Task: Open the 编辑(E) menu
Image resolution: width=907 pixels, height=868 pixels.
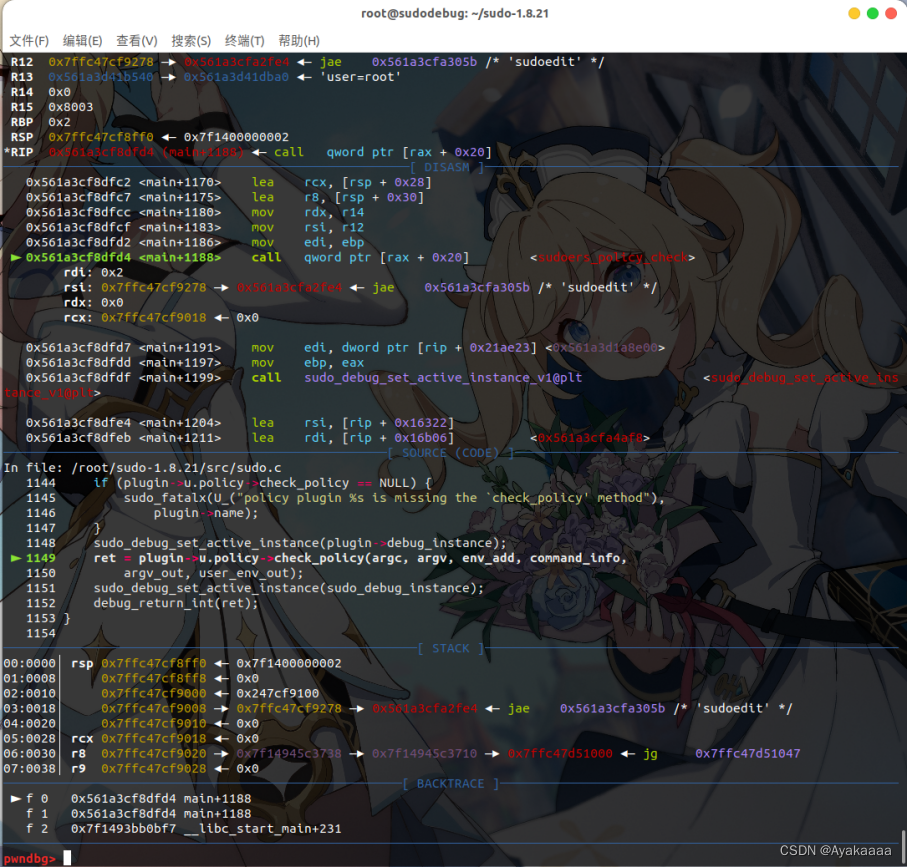Action: point(82,40)
